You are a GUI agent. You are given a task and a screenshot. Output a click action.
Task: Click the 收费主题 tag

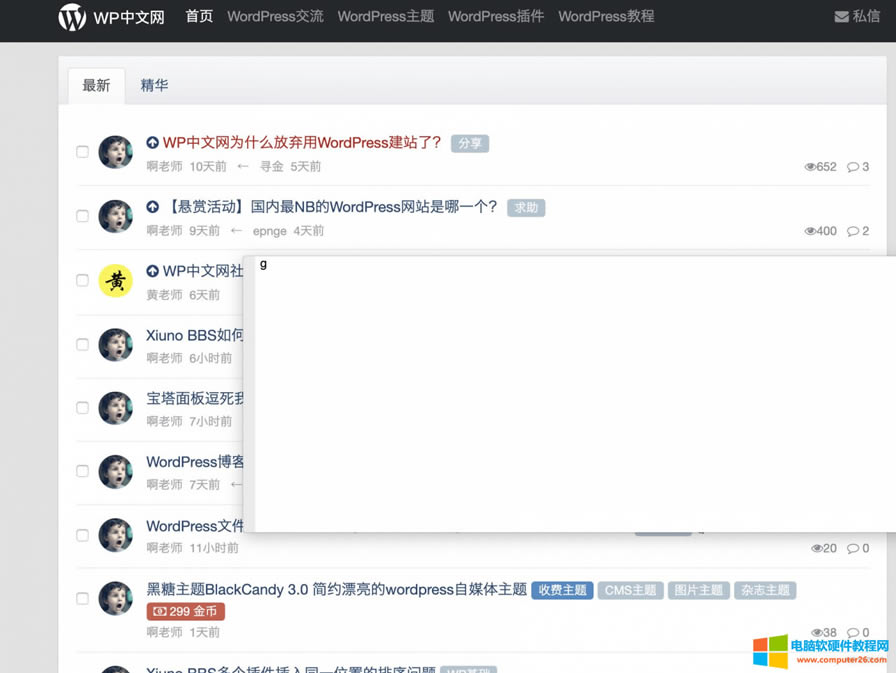(562, 590)
